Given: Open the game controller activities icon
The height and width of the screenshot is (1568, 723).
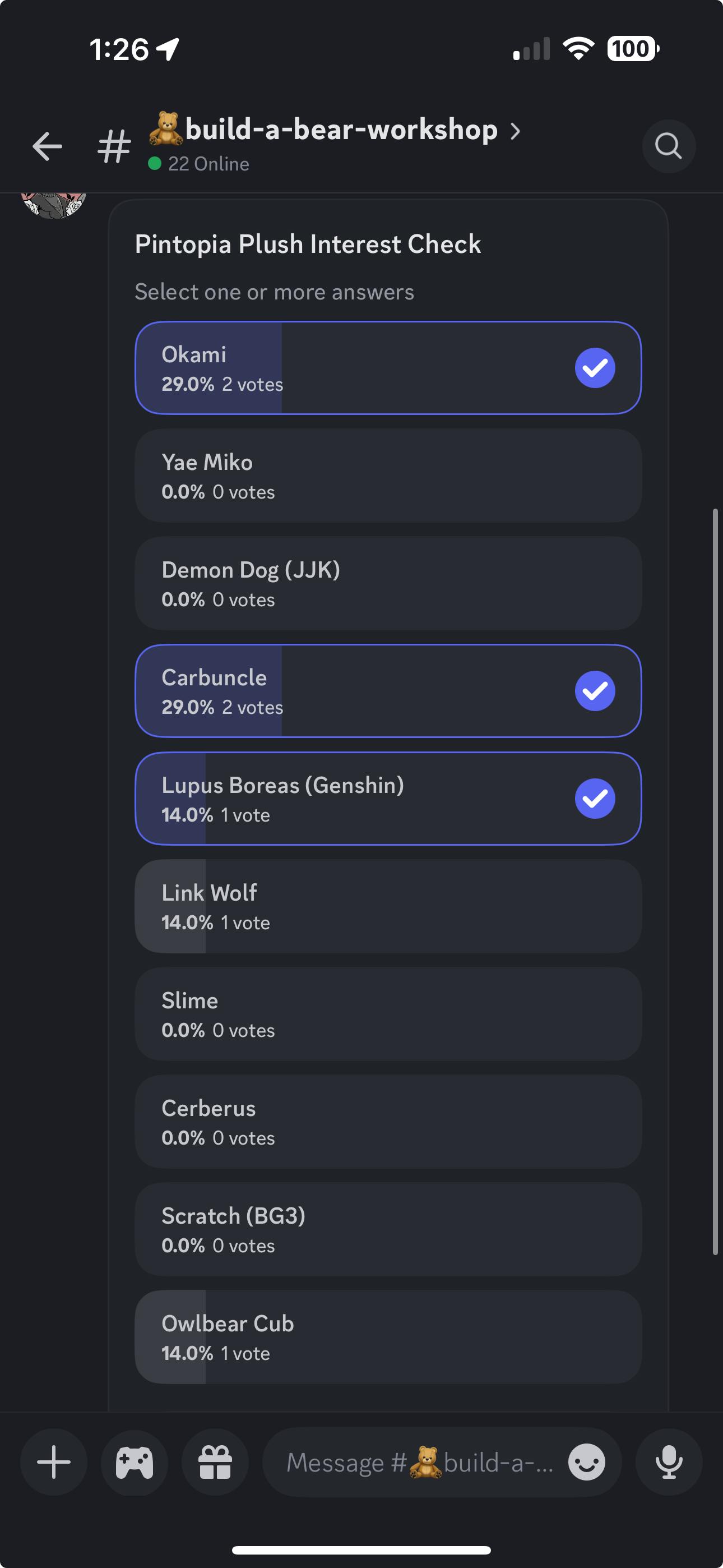Looking at the screenshot, I should (x=134, y=1463).
